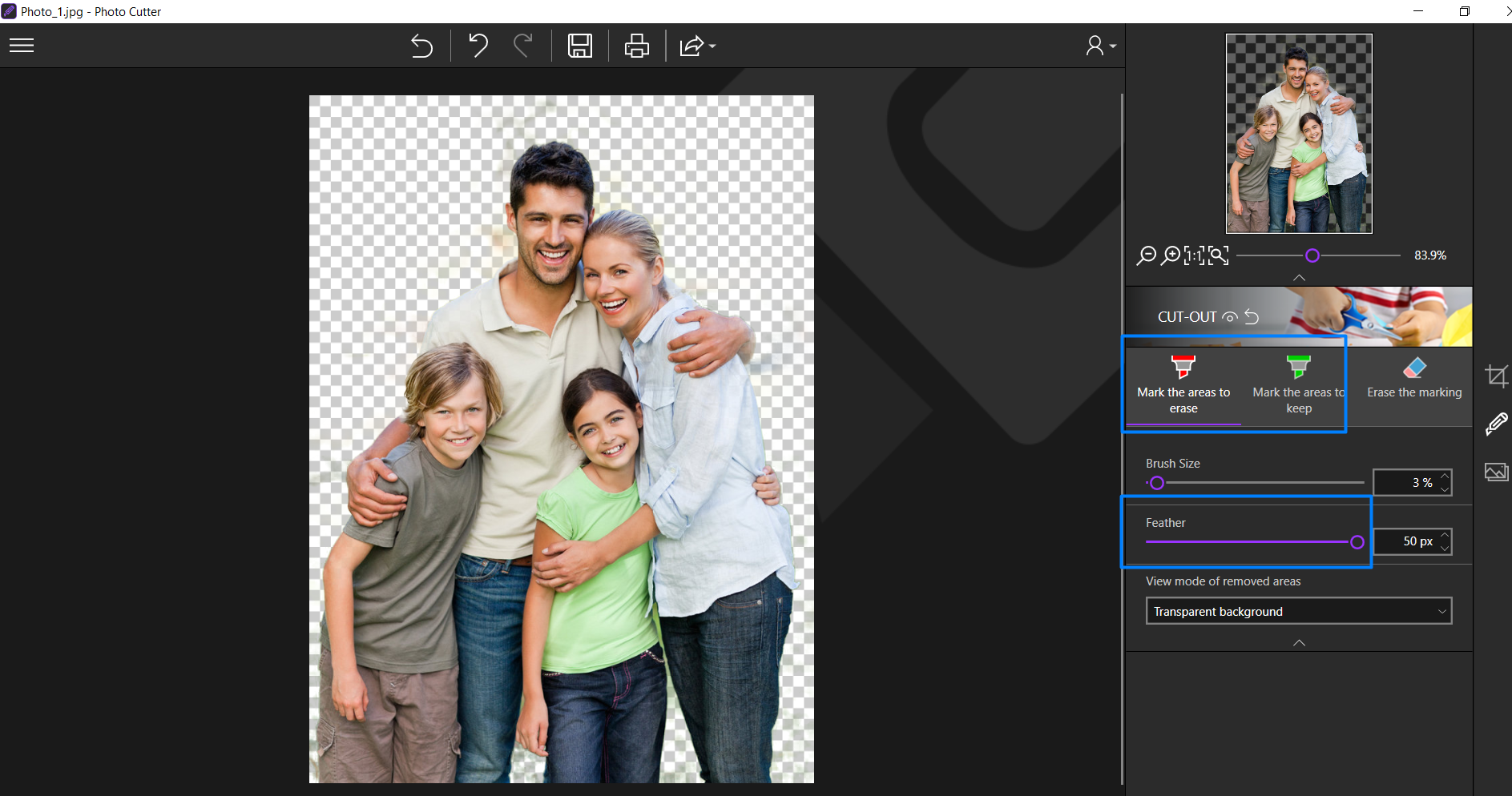Zoom out with minus magnifier
The height and width of the screenshot is (796, 1512).
[x=1147, y=255]
